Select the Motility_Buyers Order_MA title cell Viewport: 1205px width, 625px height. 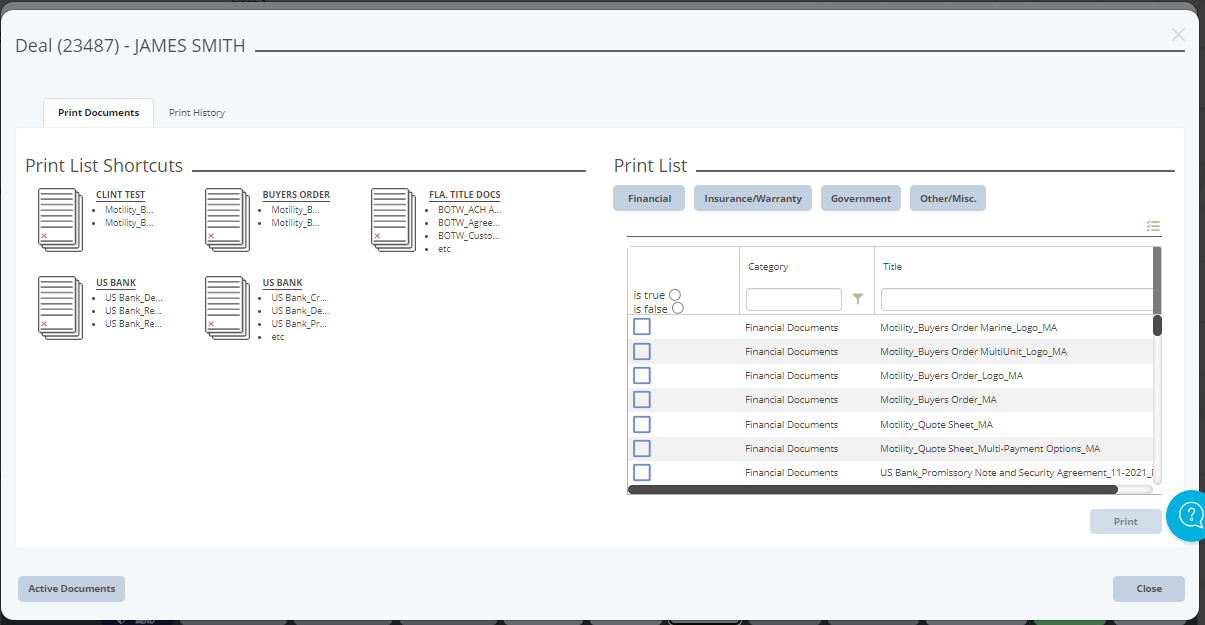(x=938, y=399)
